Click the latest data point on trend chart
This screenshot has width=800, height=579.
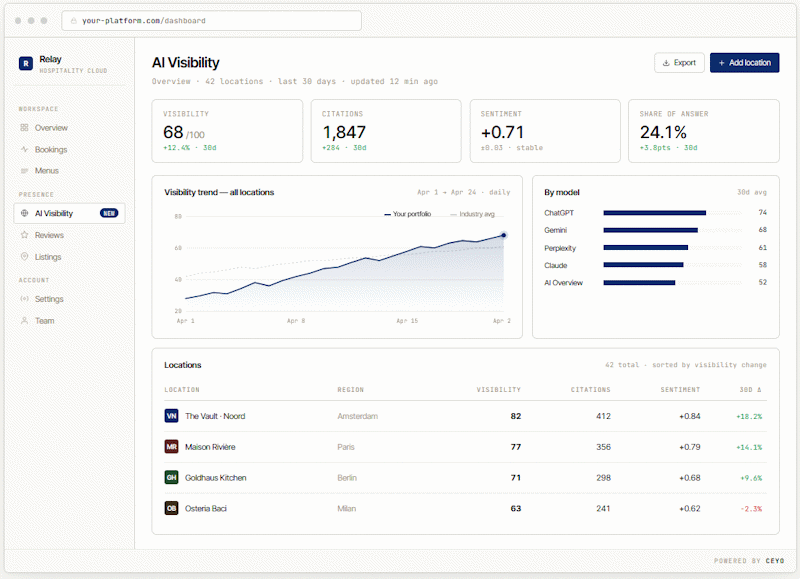[503, 235]
